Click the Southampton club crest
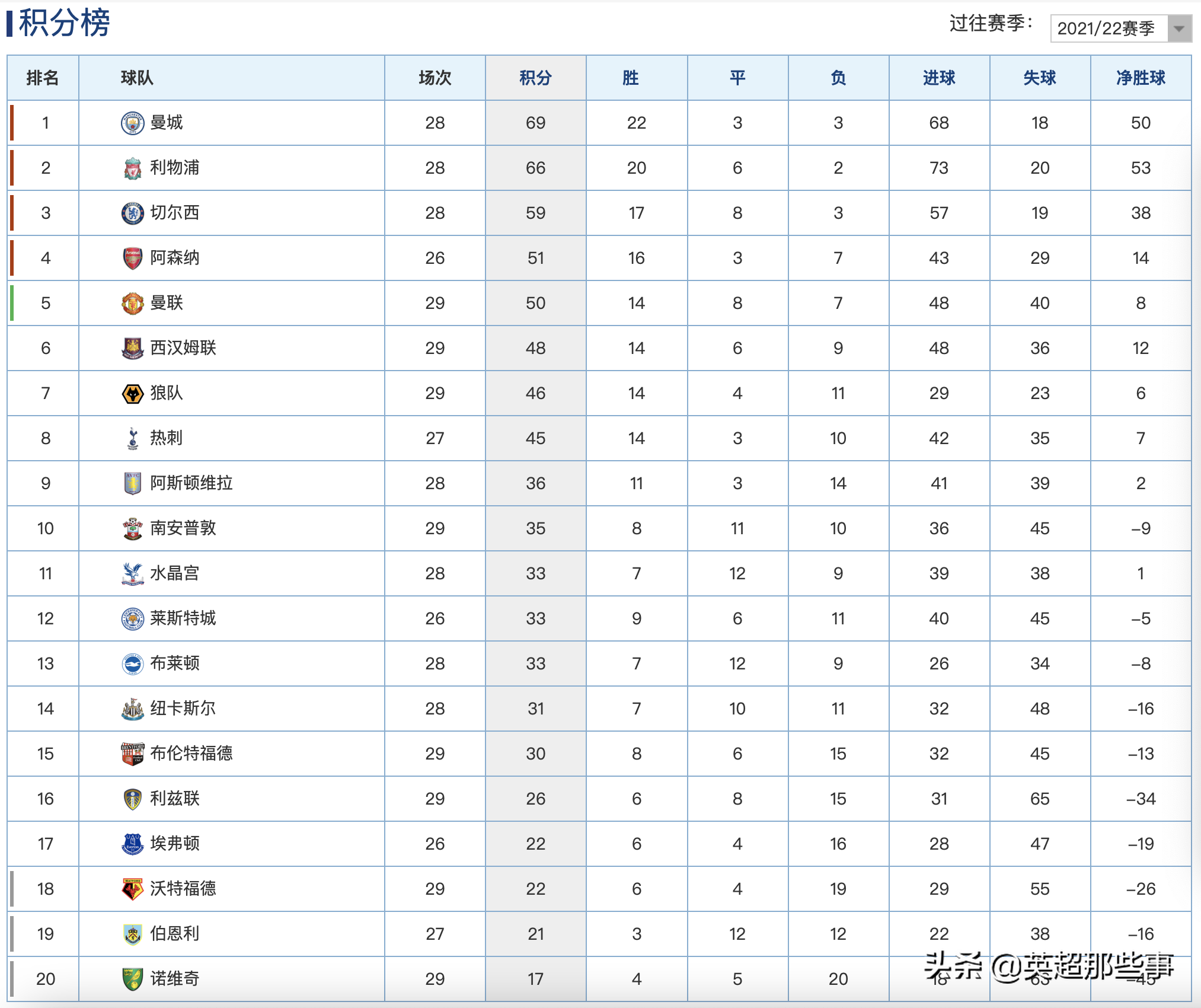Viewport: 1201px width, 1008px height. pyautogui.click(x=132, y=529)
